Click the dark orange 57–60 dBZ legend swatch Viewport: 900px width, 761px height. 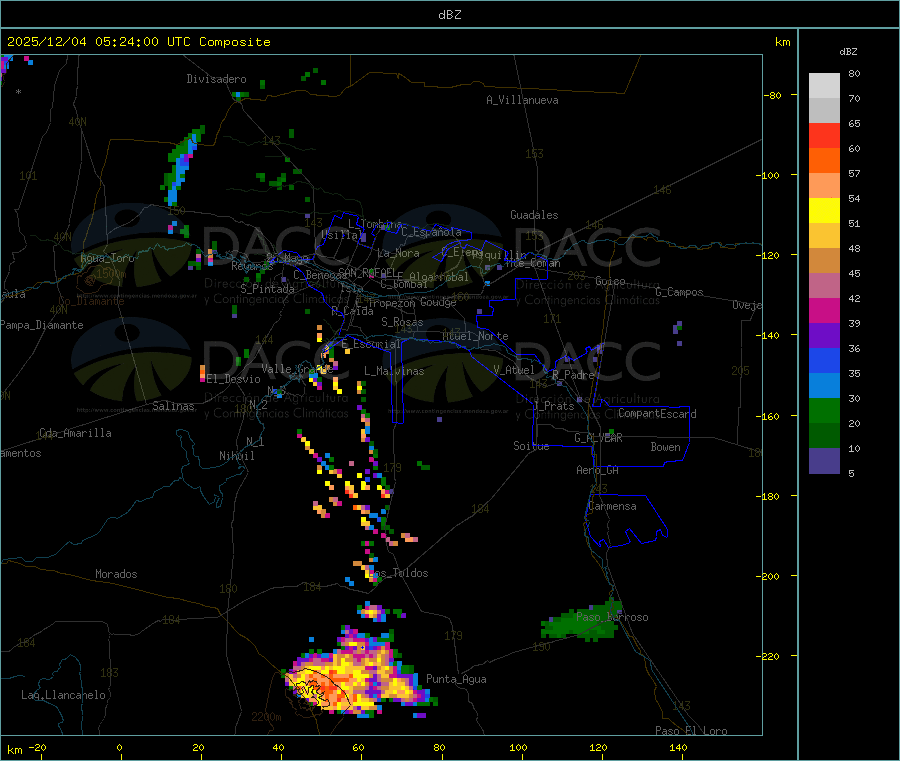(824, 161)
